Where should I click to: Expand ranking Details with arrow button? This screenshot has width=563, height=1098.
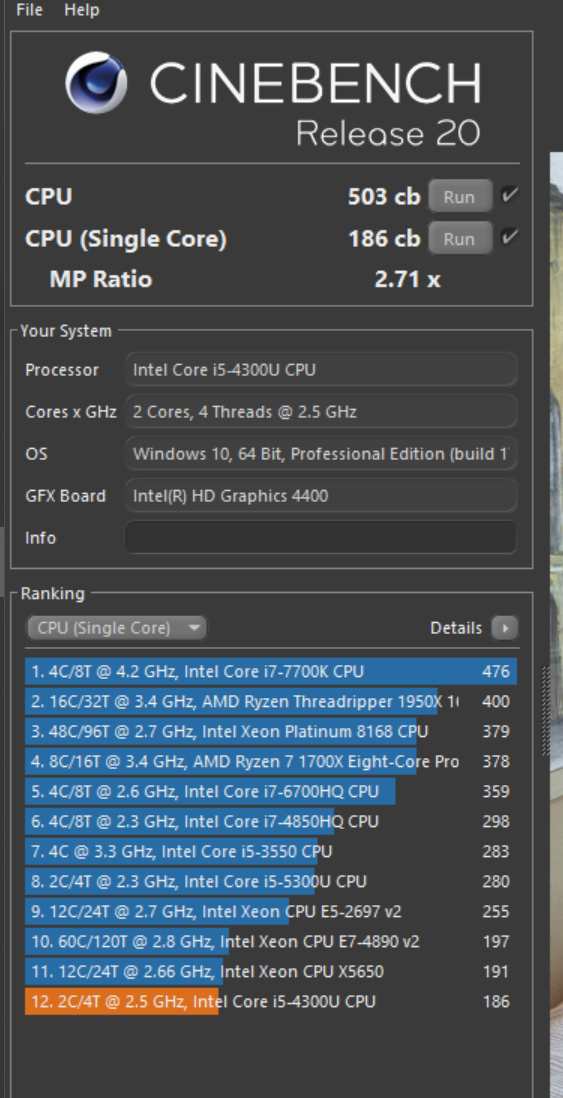point(504,628)
